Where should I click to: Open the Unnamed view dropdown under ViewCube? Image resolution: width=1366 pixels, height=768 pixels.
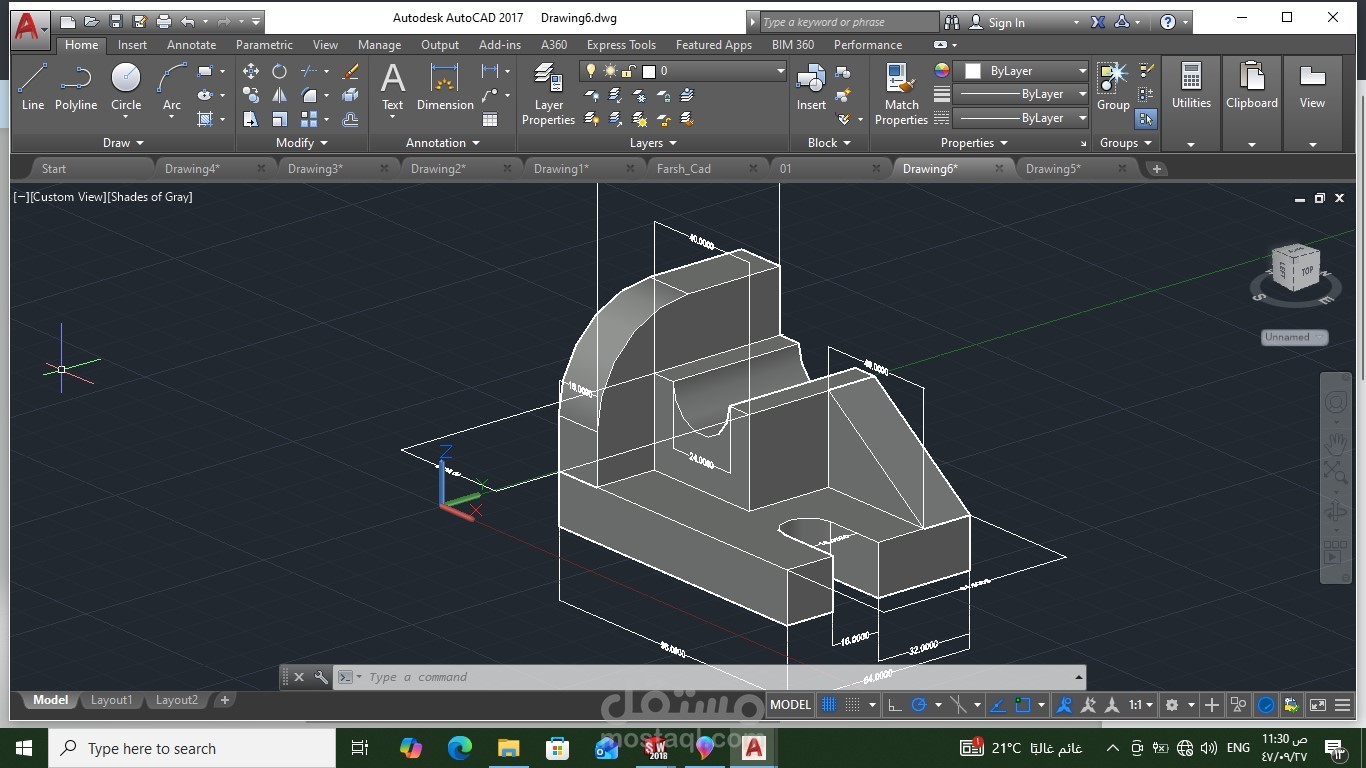coord(1294,337)
